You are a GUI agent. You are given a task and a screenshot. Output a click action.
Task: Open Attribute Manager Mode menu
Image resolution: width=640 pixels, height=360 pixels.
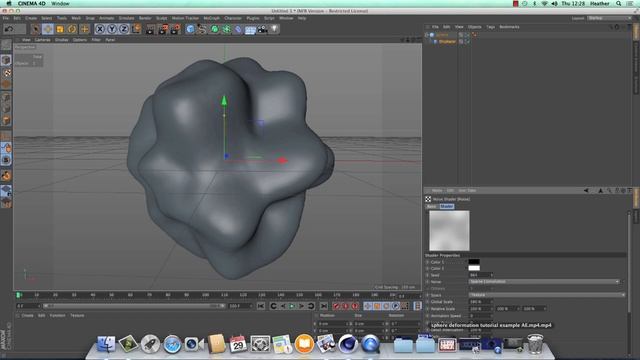(437, 191)
